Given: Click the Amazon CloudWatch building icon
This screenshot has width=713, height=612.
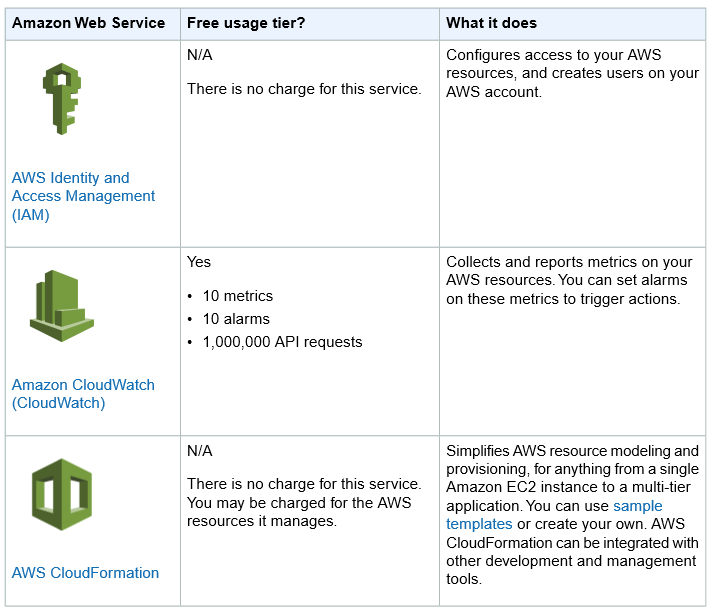Looking at the screenshot, I should [62, 306].
